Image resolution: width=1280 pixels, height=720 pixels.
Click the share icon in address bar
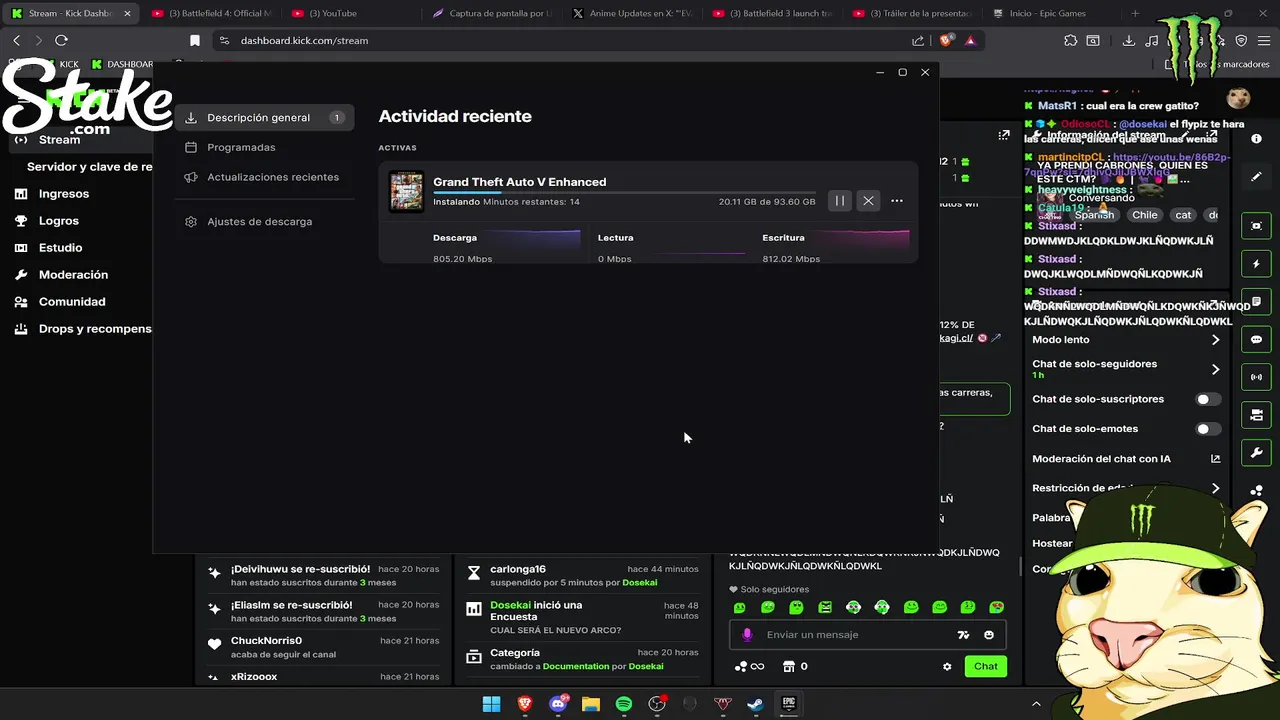(918, 40)
